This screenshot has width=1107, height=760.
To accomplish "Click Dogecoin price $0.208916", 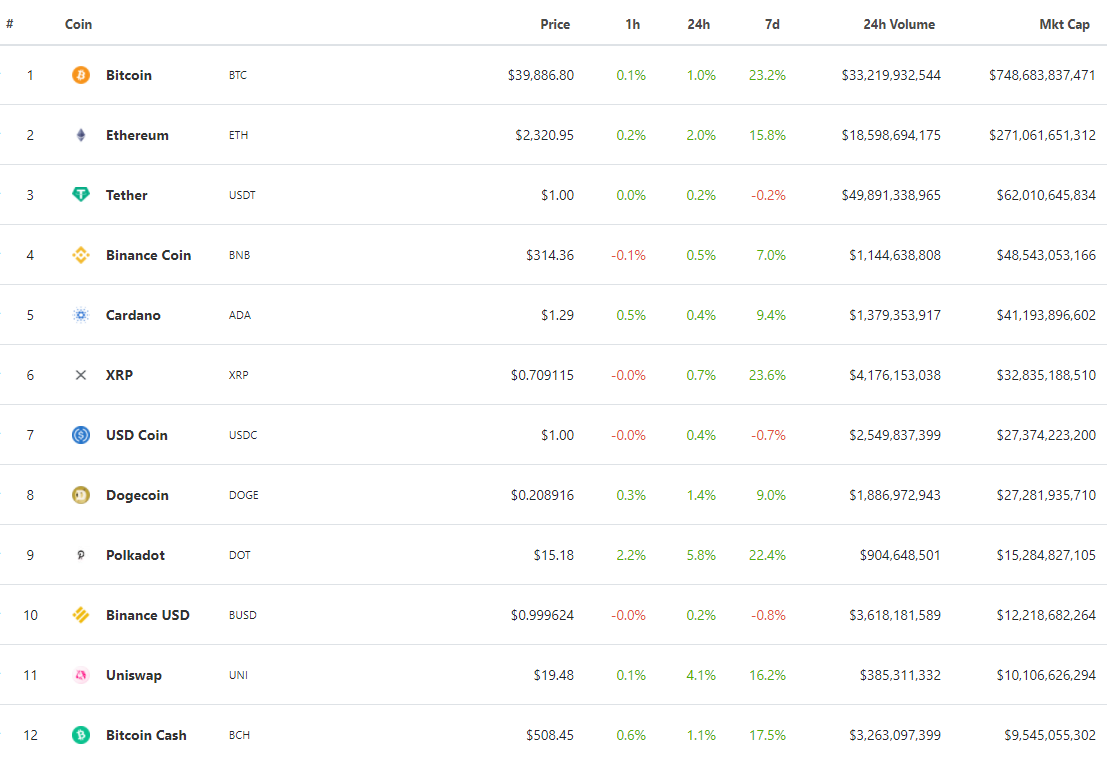I will pyautogui.click(x=542, y=495).
